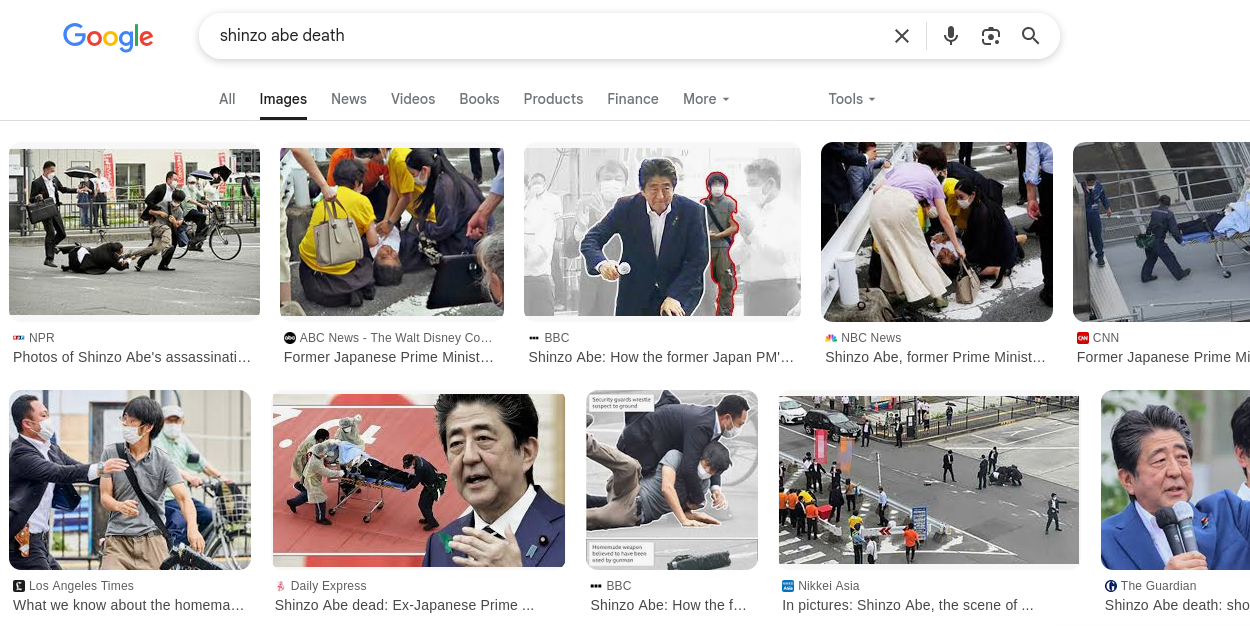
Task: Open 'What we know about the homema…' link
Action: point(129,605)
